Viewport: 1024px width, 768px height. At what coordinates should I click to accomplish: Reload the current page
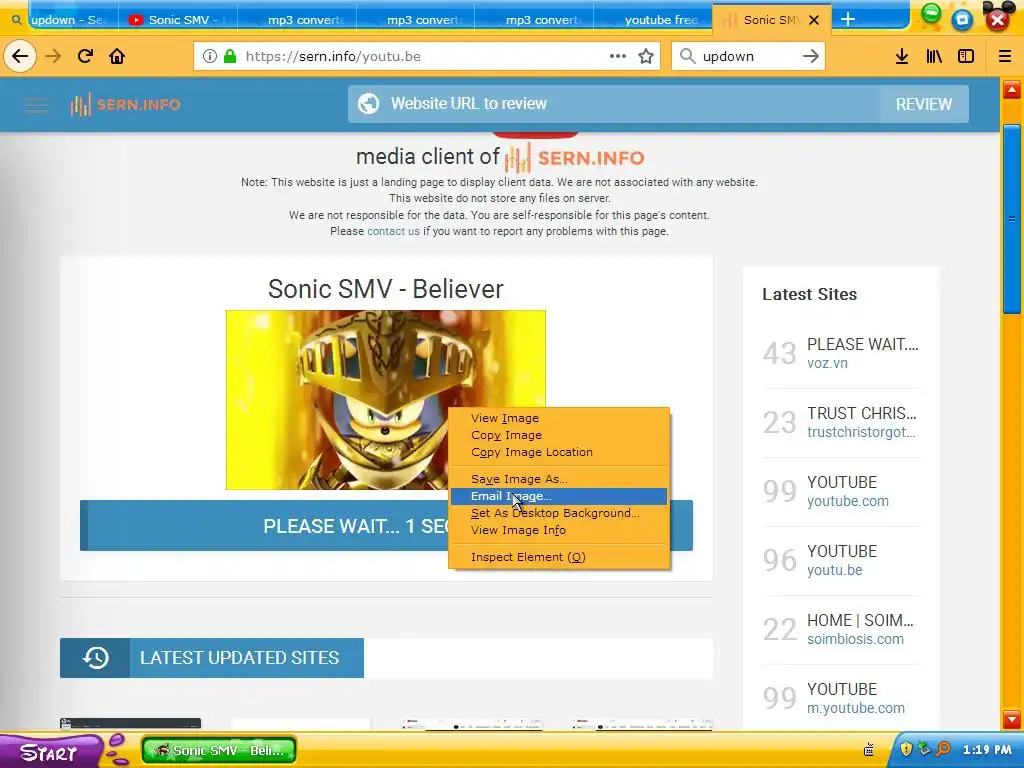[x=85, y=56]
